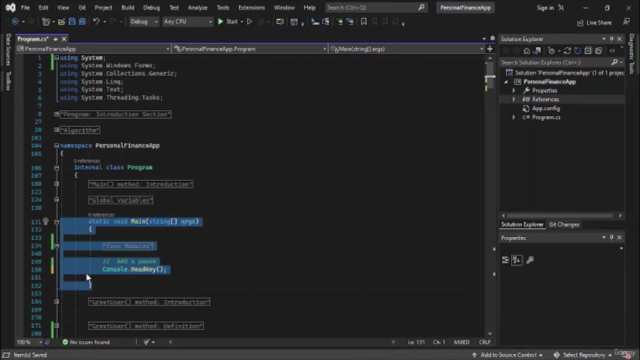This screenshot has width=640, height=360.
Task: Click the split editor plus icon
Action: click(x=490, y=49)
